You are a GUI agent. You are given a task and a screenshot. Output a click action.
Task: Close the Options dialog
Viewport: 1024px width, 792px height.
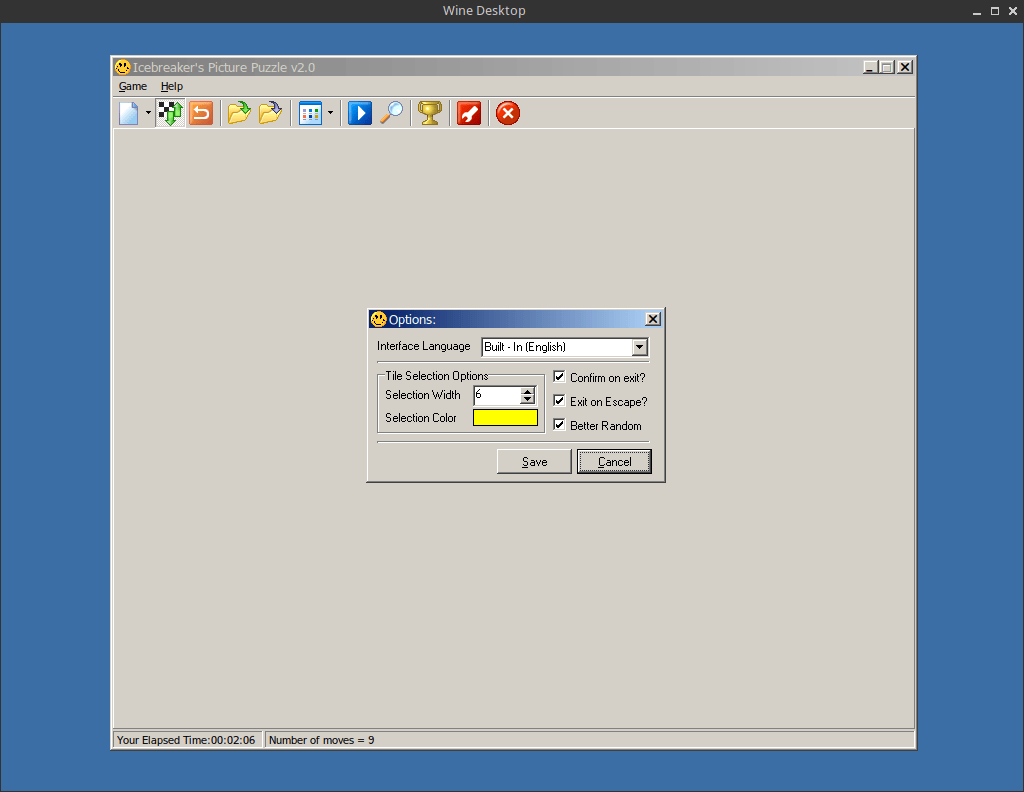coord(653,319)
